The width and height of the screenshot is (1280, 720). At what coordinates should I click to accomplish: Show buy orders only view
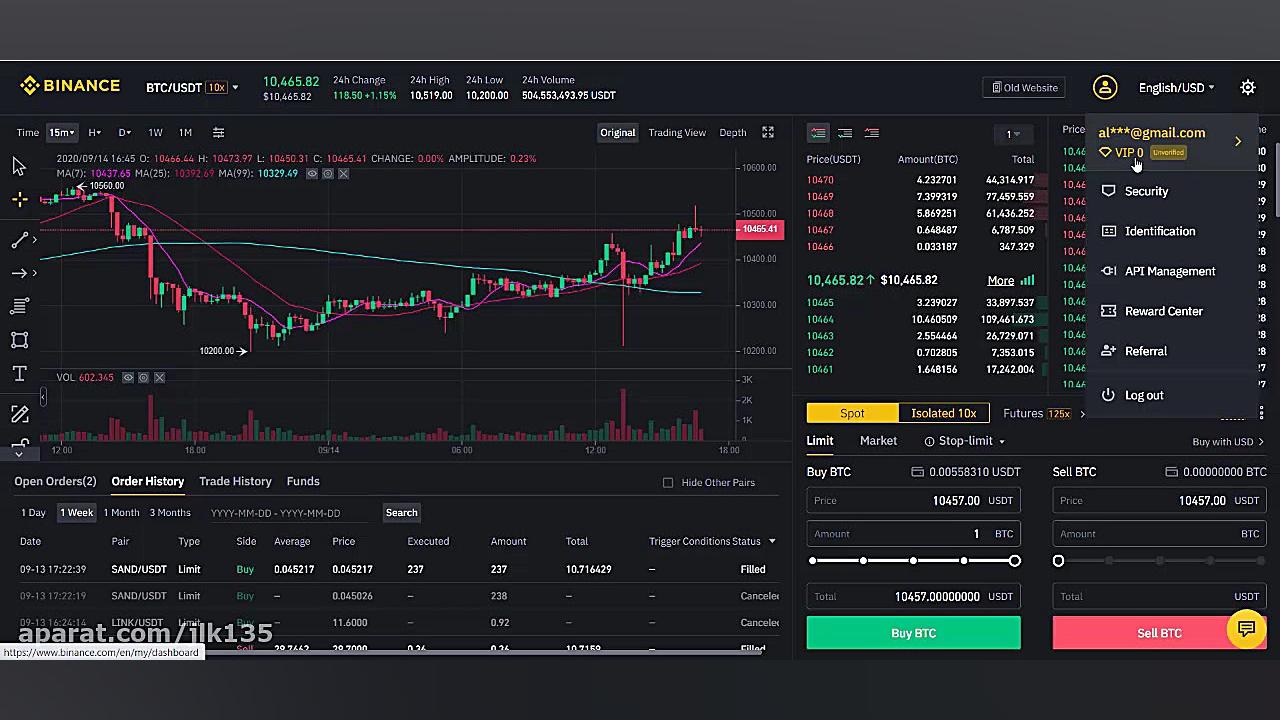coord(845,133)
